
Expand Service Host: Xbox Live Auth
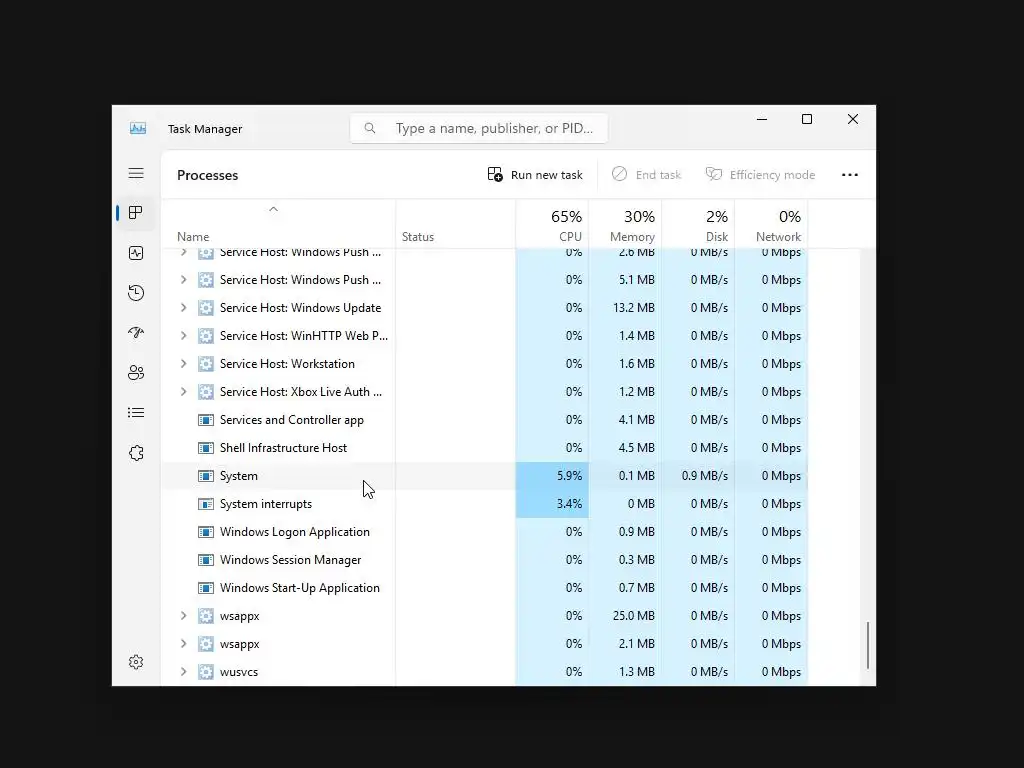pyautogui.click(x=184, y=392)
